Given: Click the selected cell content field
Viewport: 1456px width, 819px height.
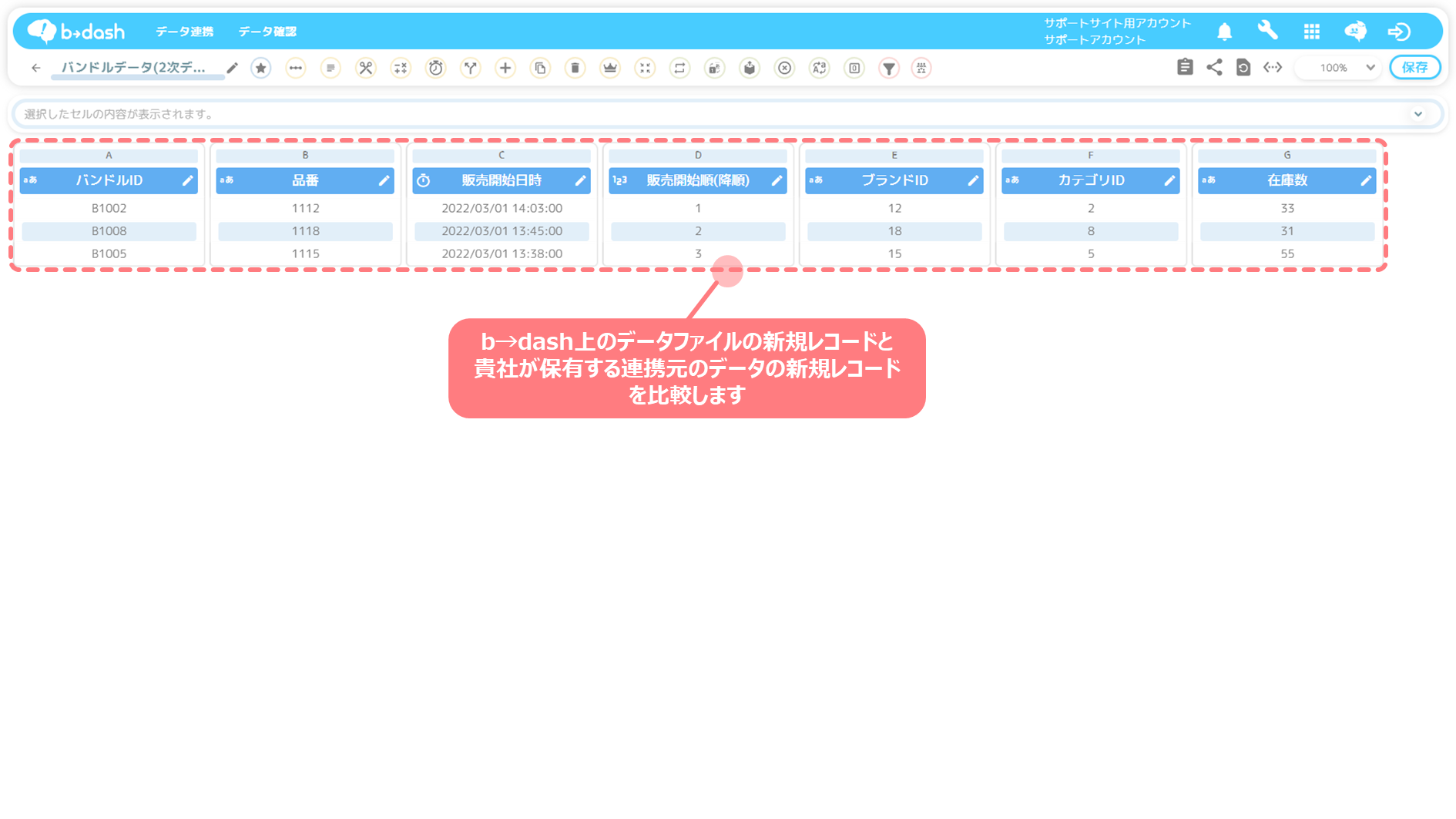Looking at the screenshot, I should coord(726,114).
